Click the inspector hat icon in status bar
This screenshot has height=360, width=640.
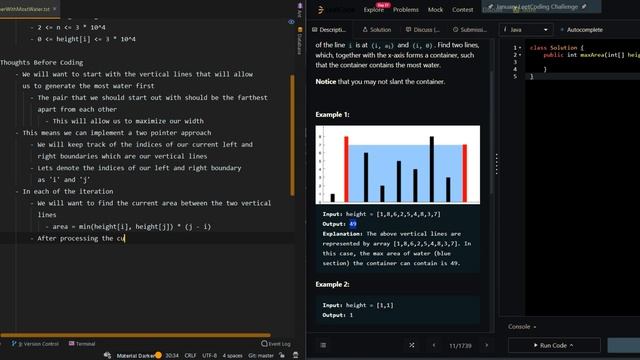tap(296, 355)
